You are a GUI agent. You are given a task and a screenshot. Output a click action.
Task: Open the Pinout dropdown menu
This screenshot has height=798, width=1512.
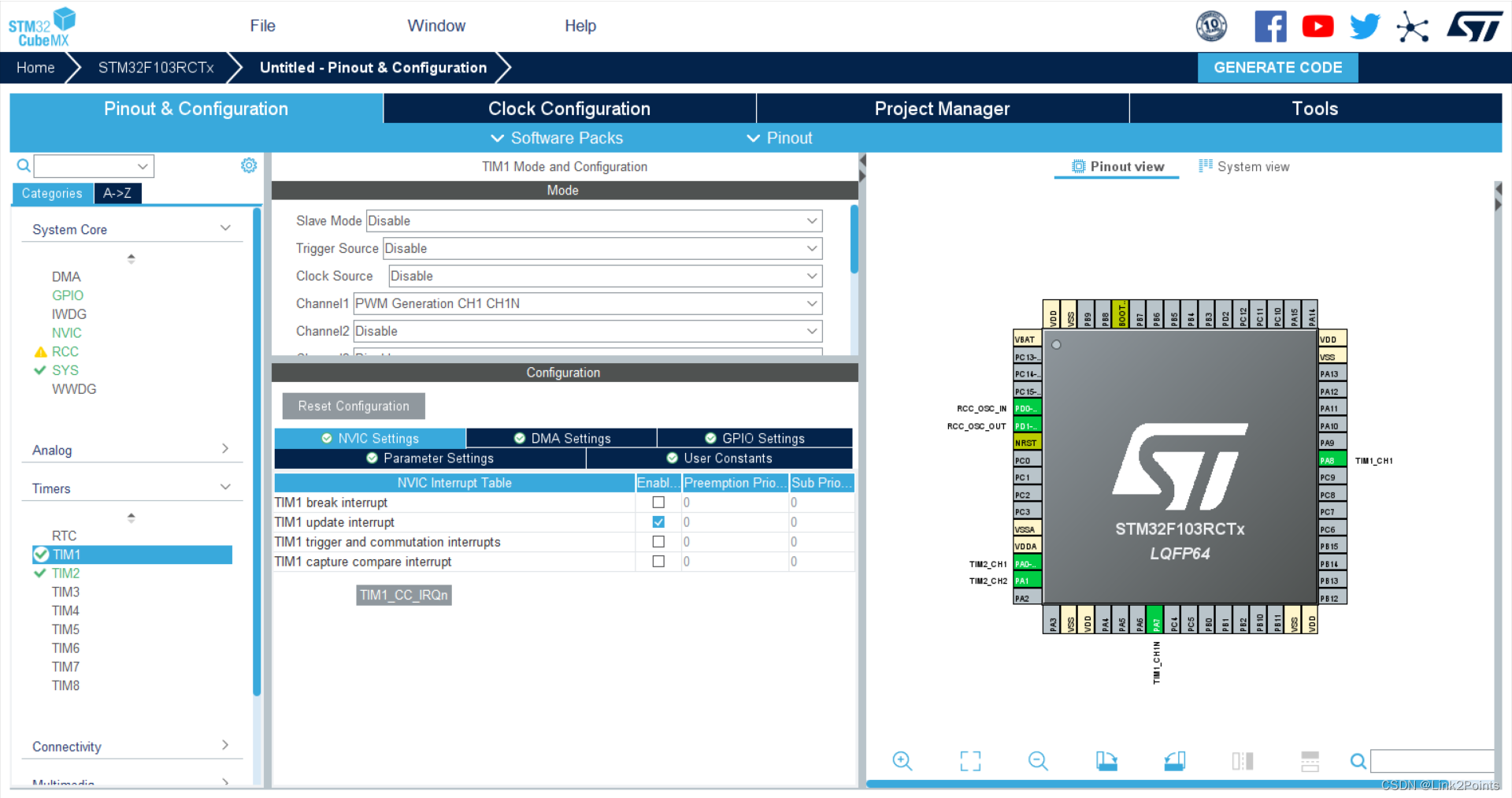779,138
